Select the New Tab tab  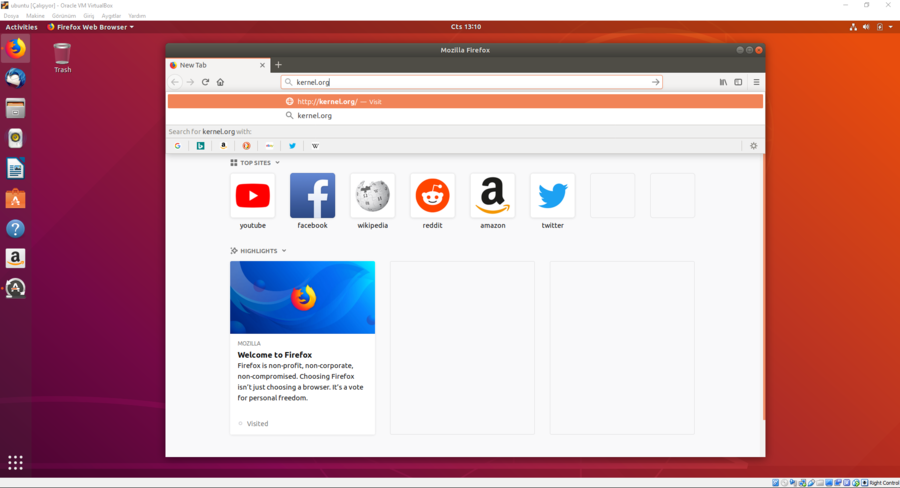(215, 65)
